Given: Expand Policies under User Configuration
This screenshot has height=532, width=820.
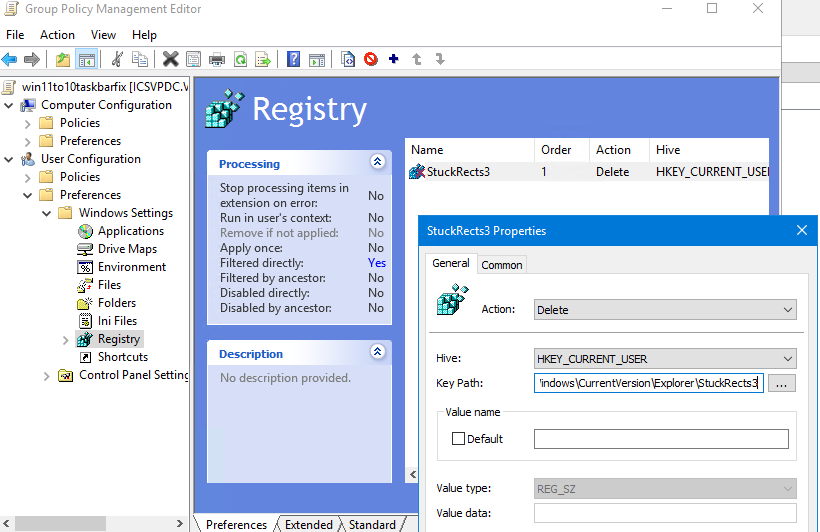Looking at the screenshot, I should (x=28, y=178).
